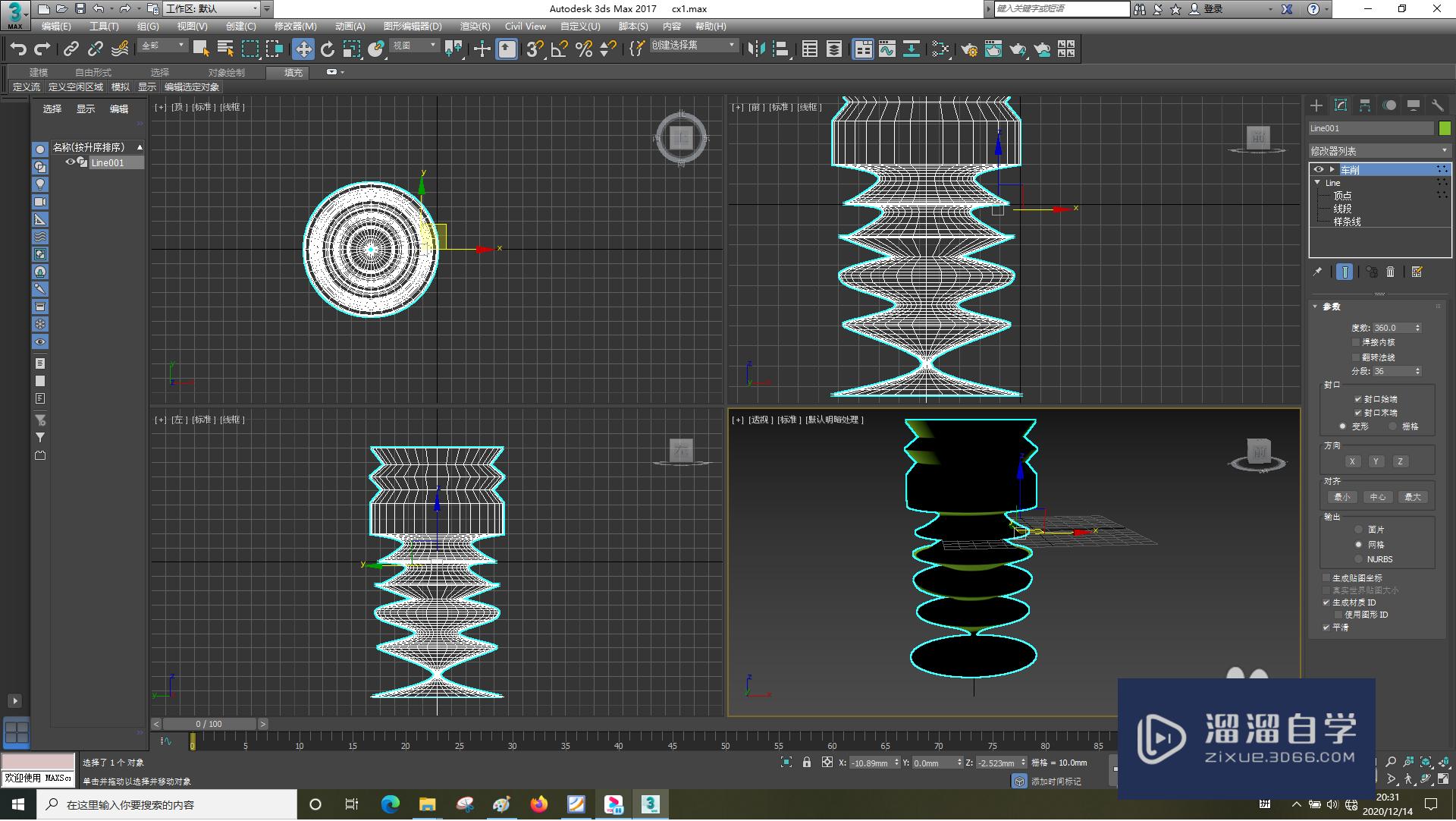Screen dimensions: 1456x821
Task: Expand the 车削 modifier sub-levels arrow
Action: coord(1332,170)
